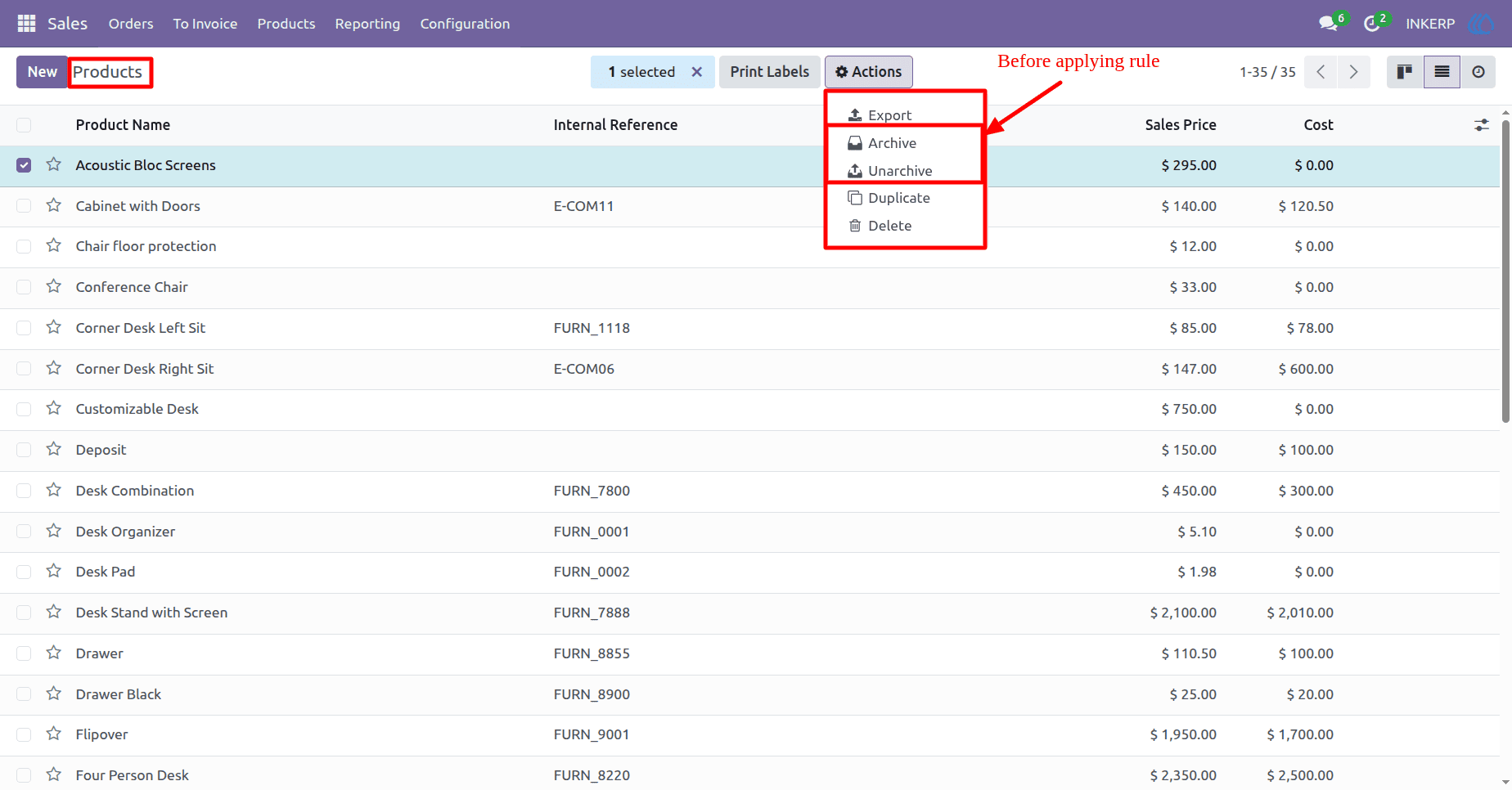
Task: Open the Configuration menu
Action: 465,24
